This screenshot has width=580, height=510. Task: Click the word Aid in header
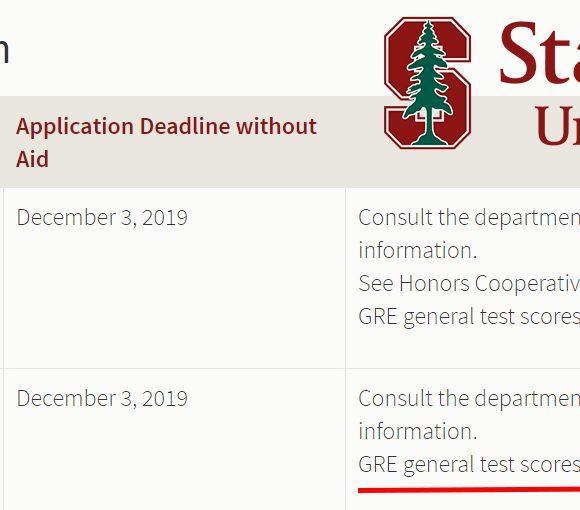point(32,159)
